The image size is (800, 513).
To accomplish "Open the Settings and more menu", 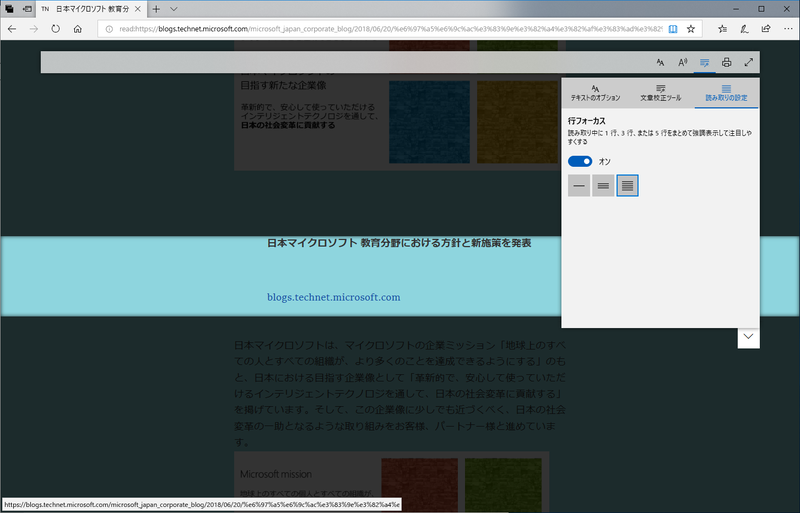I will (x=788, y=29).
